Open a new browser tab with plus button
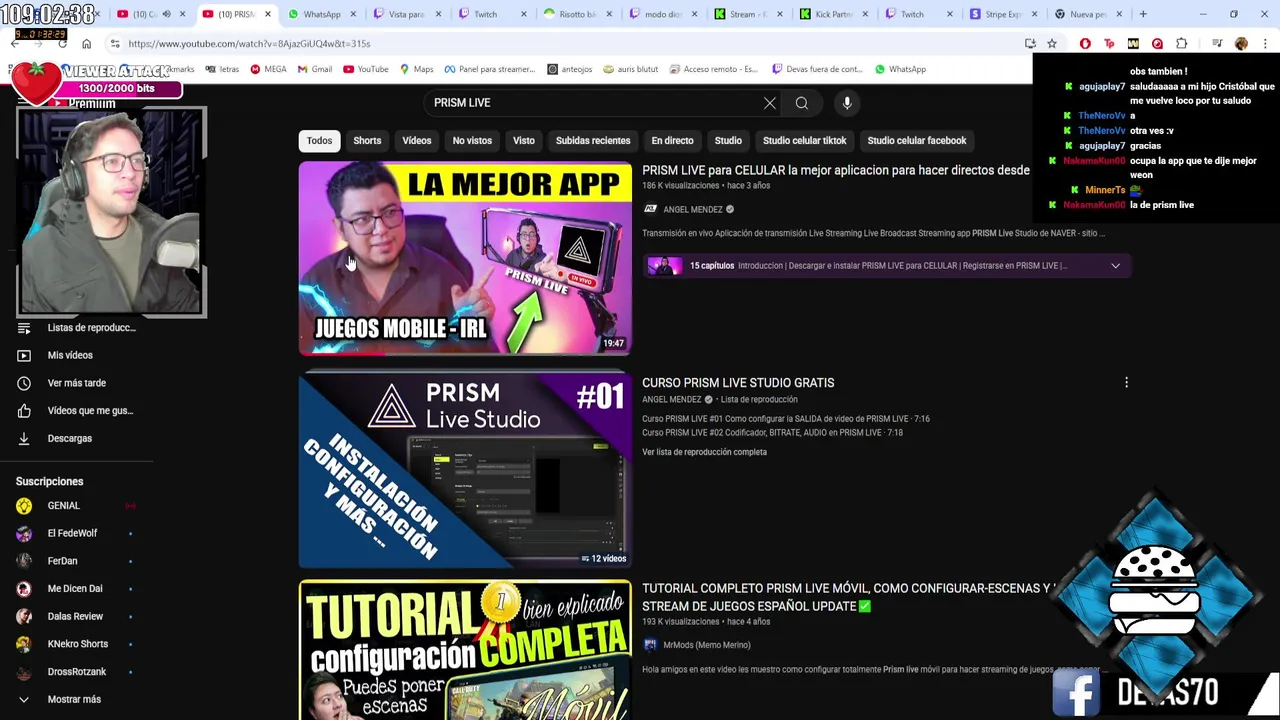1280x720 pixels. point(1143,14)
